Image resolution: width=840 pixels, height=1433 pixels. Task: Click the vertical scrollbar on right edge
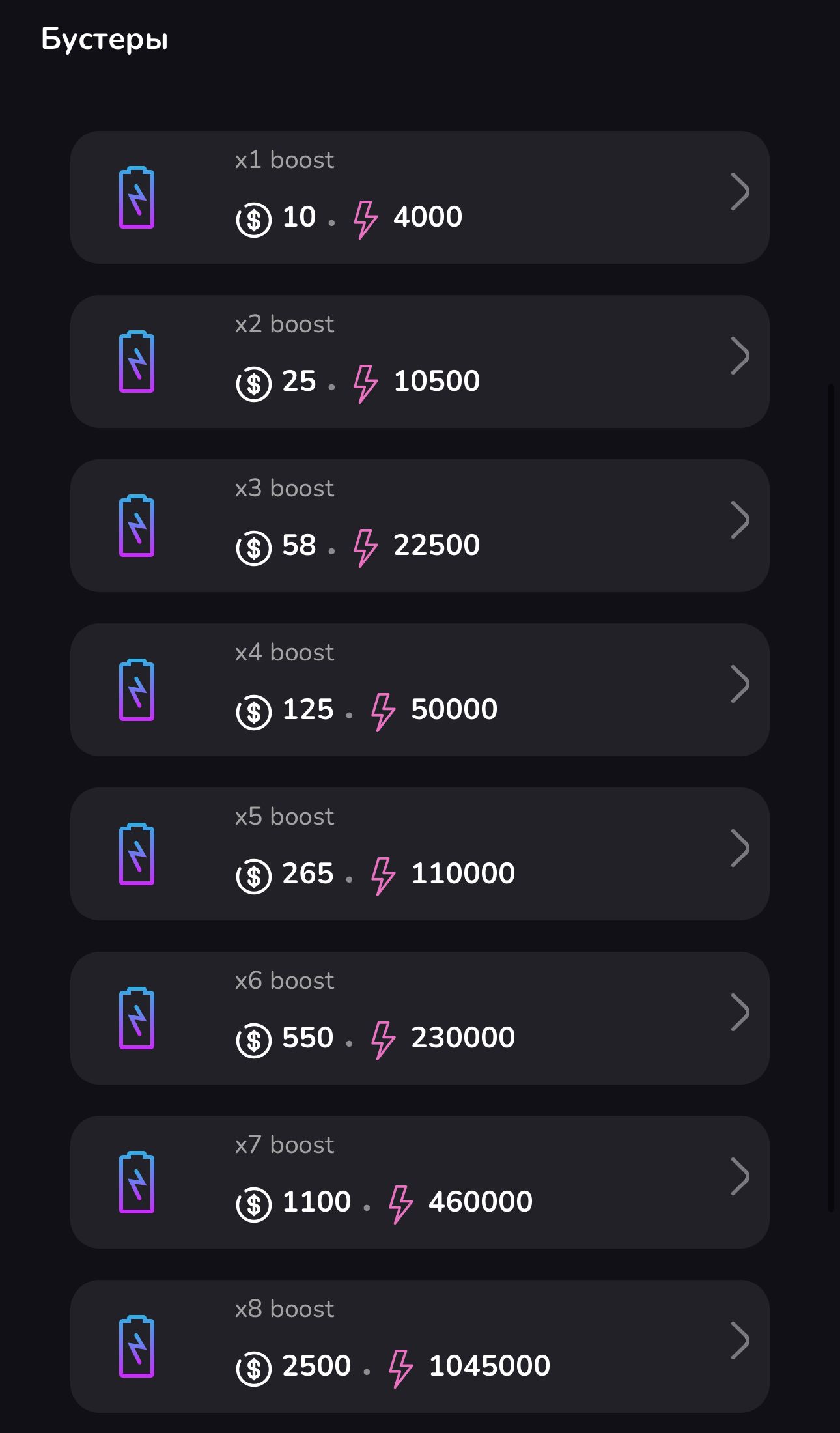831,797
